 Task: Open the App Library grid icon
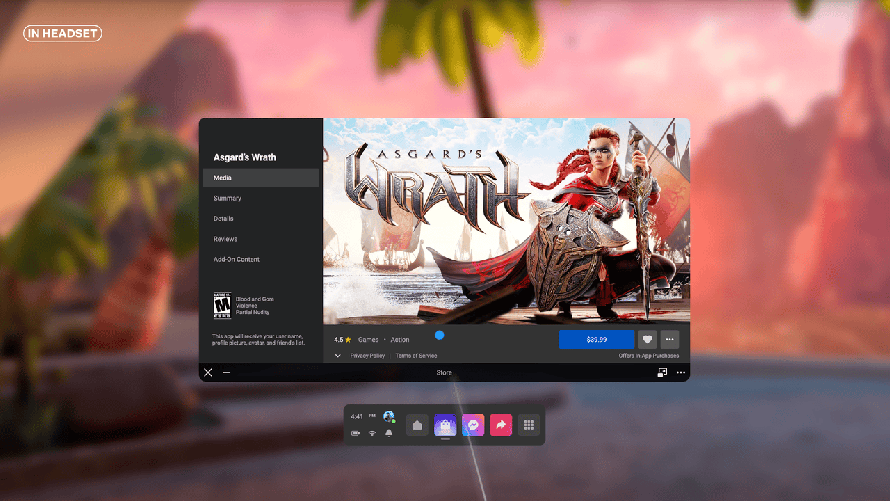tap(529, 425)
